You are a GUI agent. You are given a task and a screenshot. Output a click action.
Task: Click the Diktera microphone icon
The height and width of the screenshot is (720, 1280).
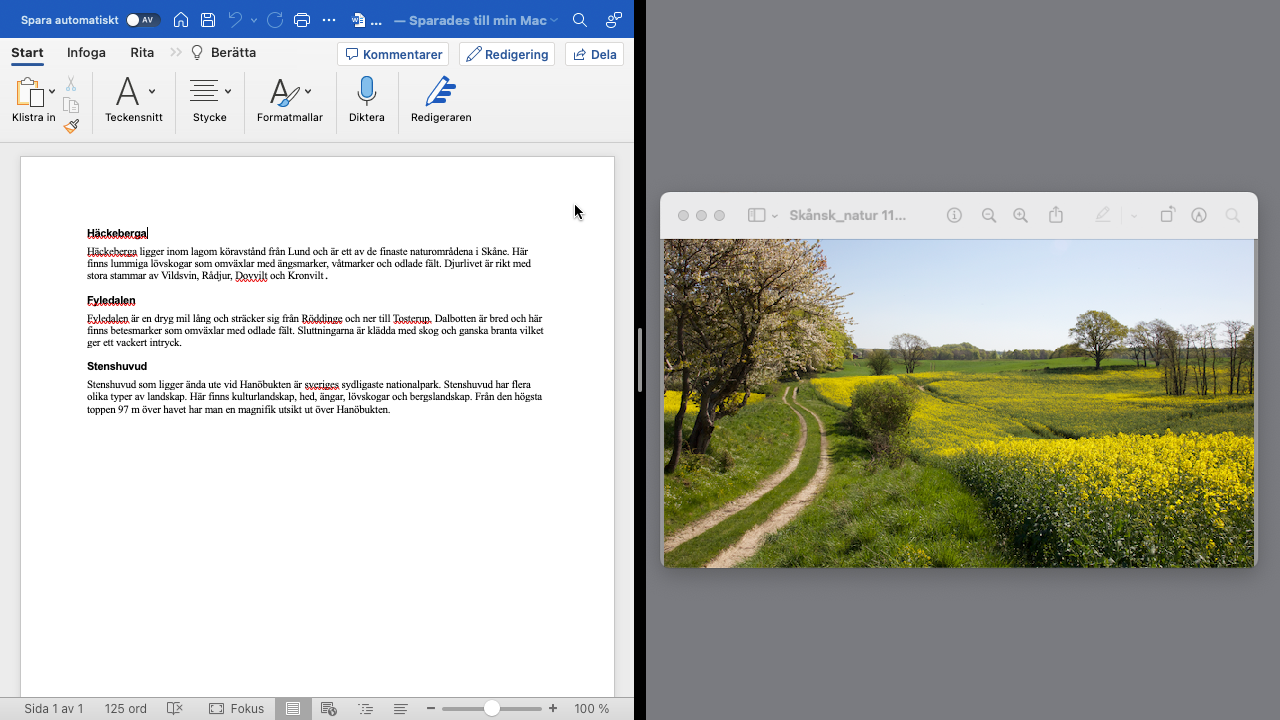click(366, 93)
